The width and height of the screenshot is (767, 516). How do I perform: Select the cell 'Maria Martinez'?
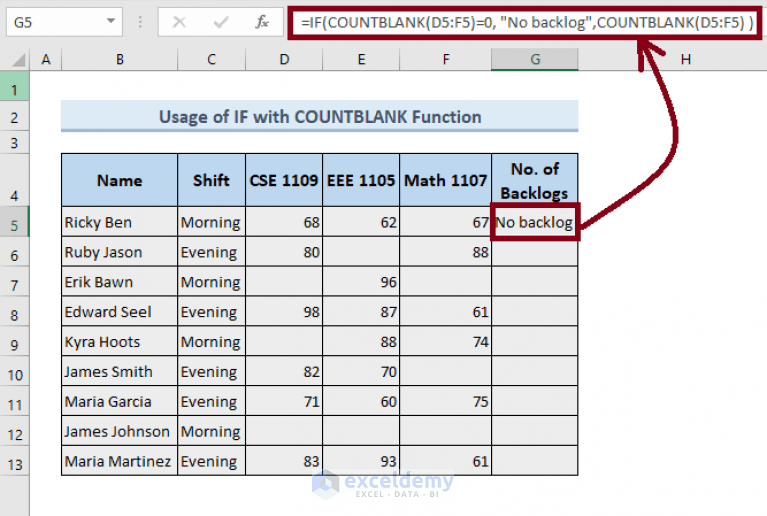119,461
